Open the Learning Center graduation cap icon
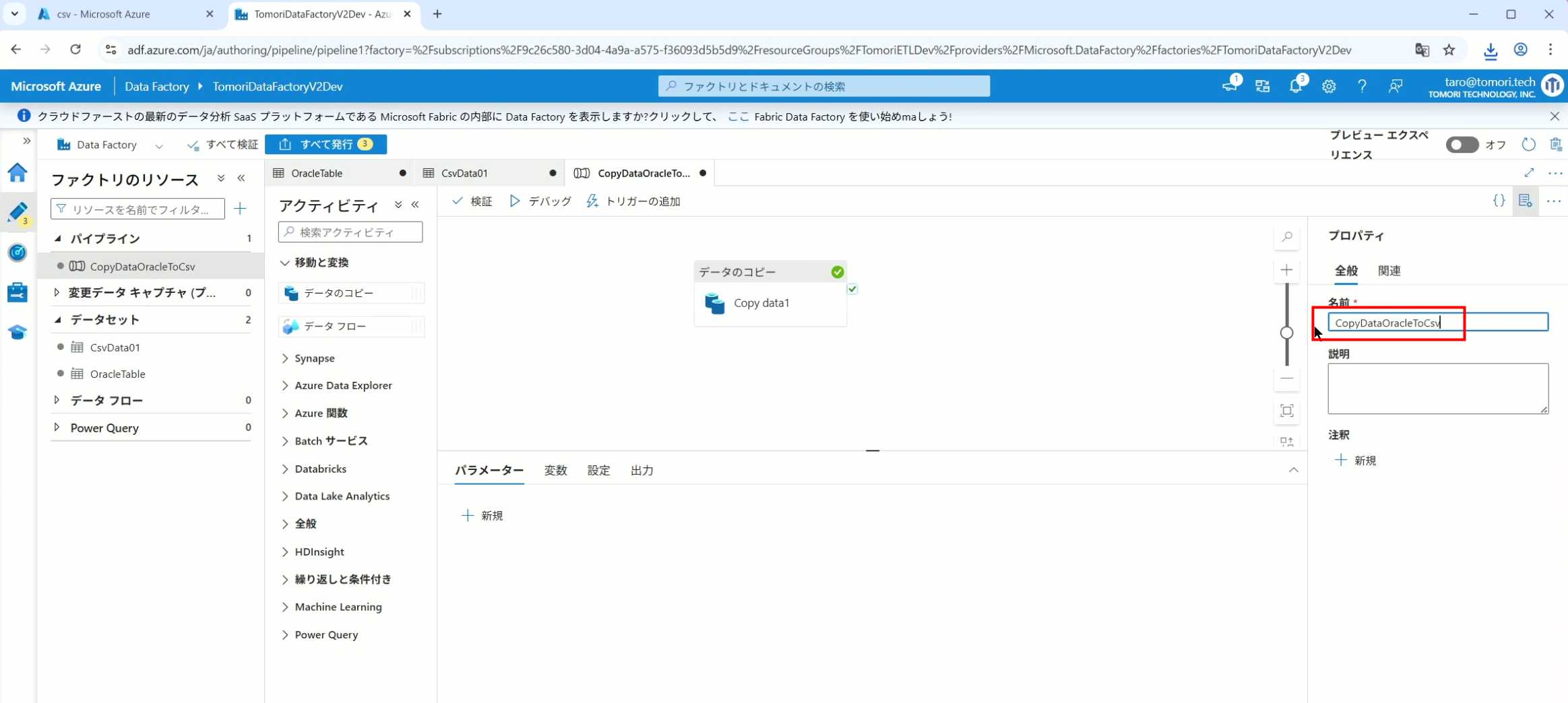This screenshot has height=703, width=1568. click(18, 333)
